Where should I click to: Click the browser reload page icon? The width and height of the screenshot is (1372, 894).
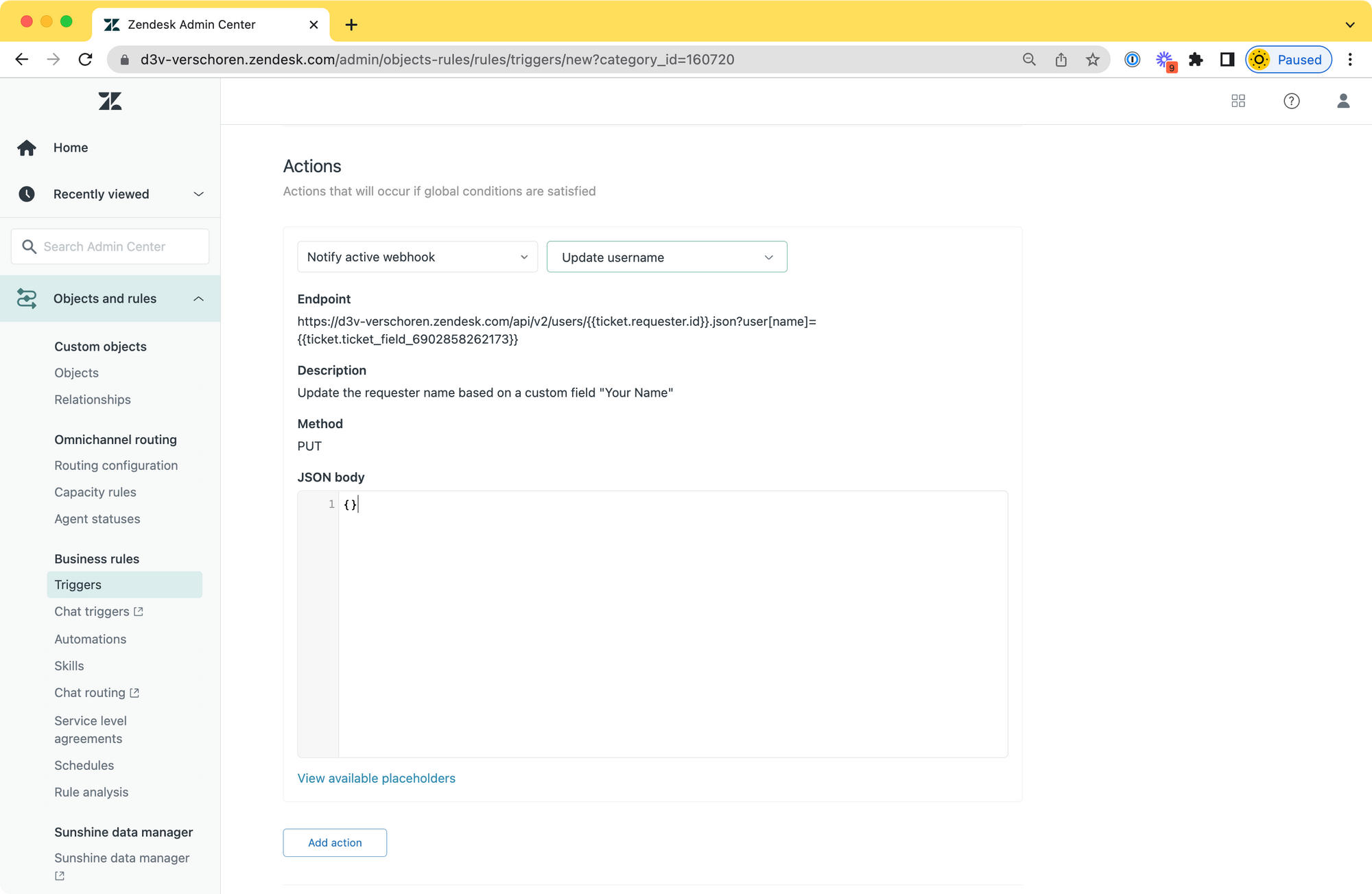tap(85, 60)
